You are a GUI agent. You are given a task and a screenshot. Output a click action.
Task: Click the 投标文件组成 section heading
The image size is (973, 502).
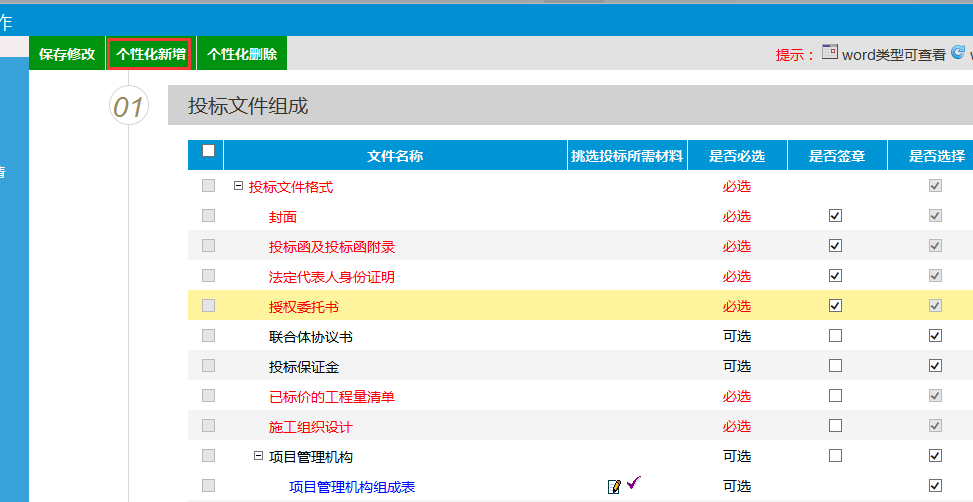[248, 106]
